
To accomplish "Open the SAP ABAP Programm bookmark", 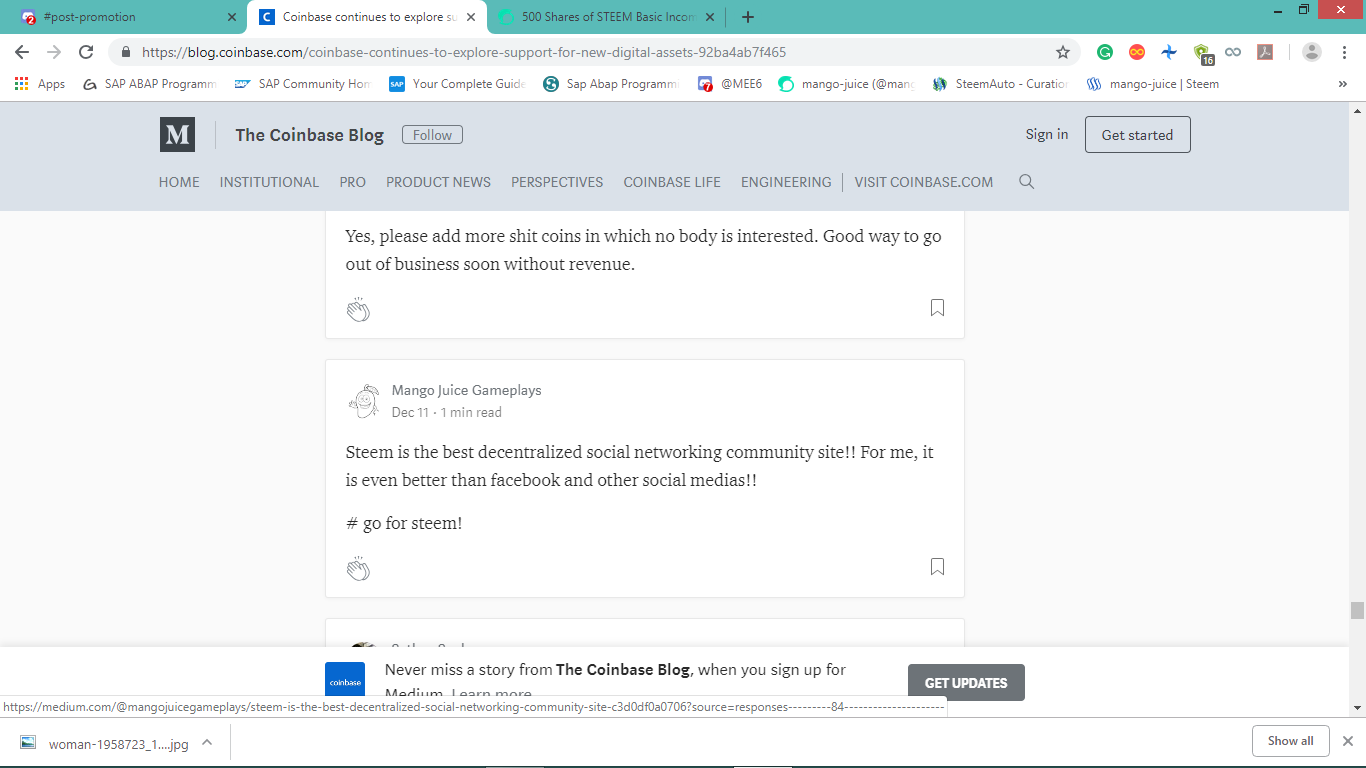I will click(x=150, y=84).
